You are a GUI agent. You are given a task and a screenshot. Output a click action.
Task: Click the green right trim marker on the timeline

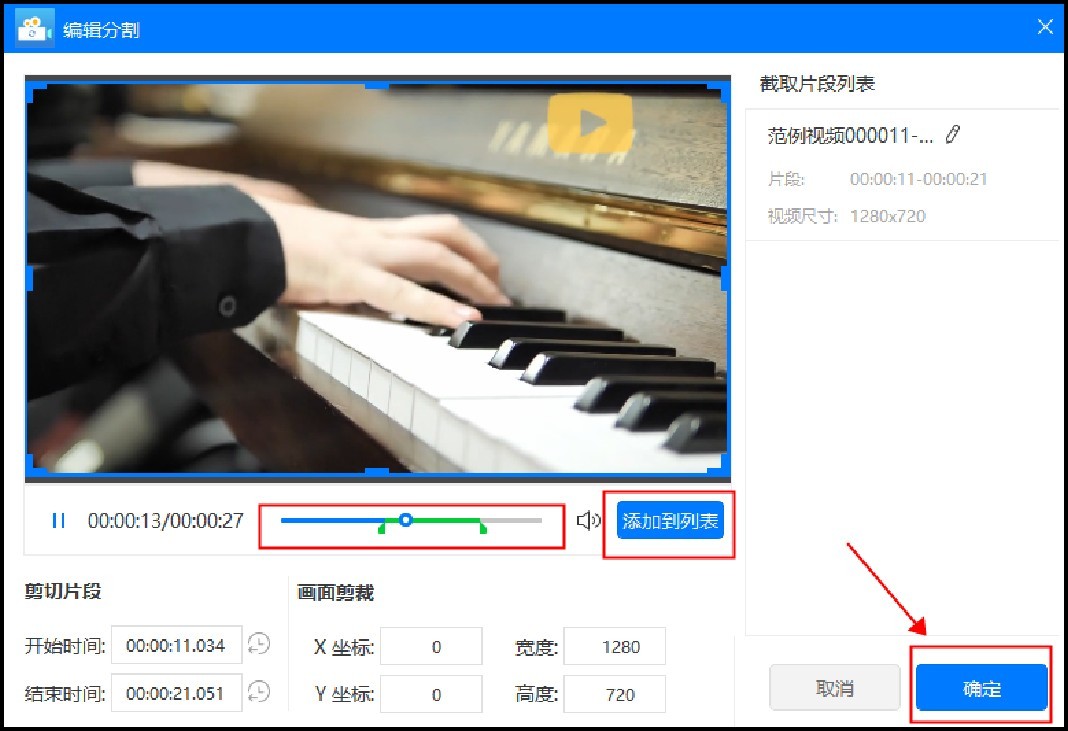click(483, 527)
